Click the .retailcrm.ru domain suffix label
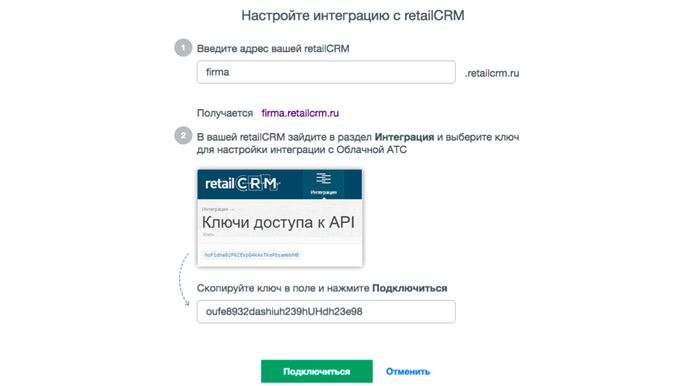Viewport: 697px width, 386px height. [x=492, y=73]
